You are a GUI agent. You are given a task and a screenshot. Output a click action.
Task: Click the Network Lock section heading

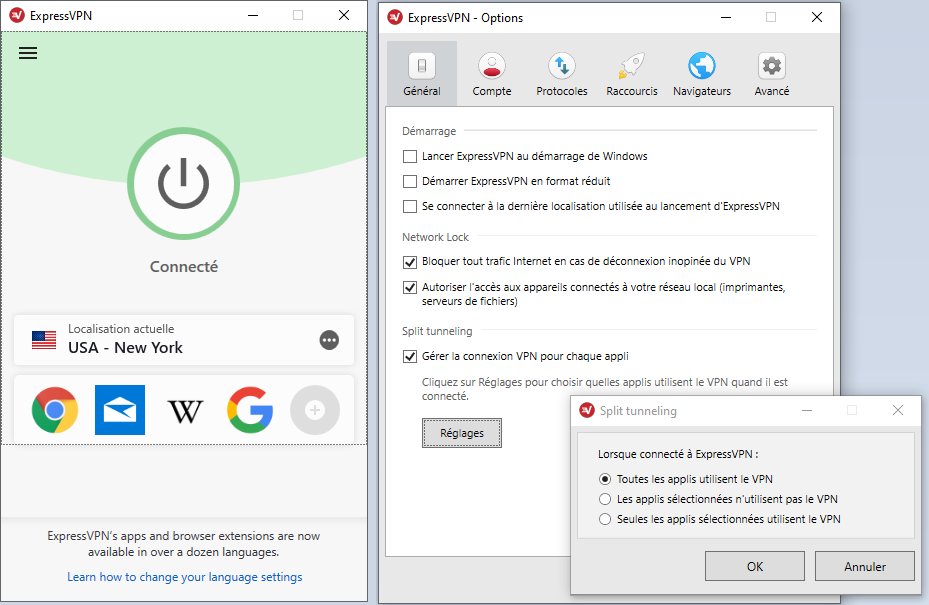click(435, 237)
